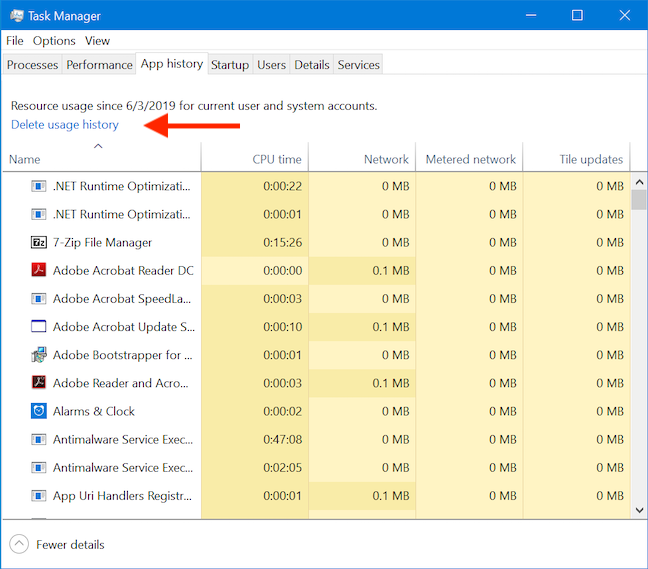Click CPU time value 0:02:05

point(283,467)
